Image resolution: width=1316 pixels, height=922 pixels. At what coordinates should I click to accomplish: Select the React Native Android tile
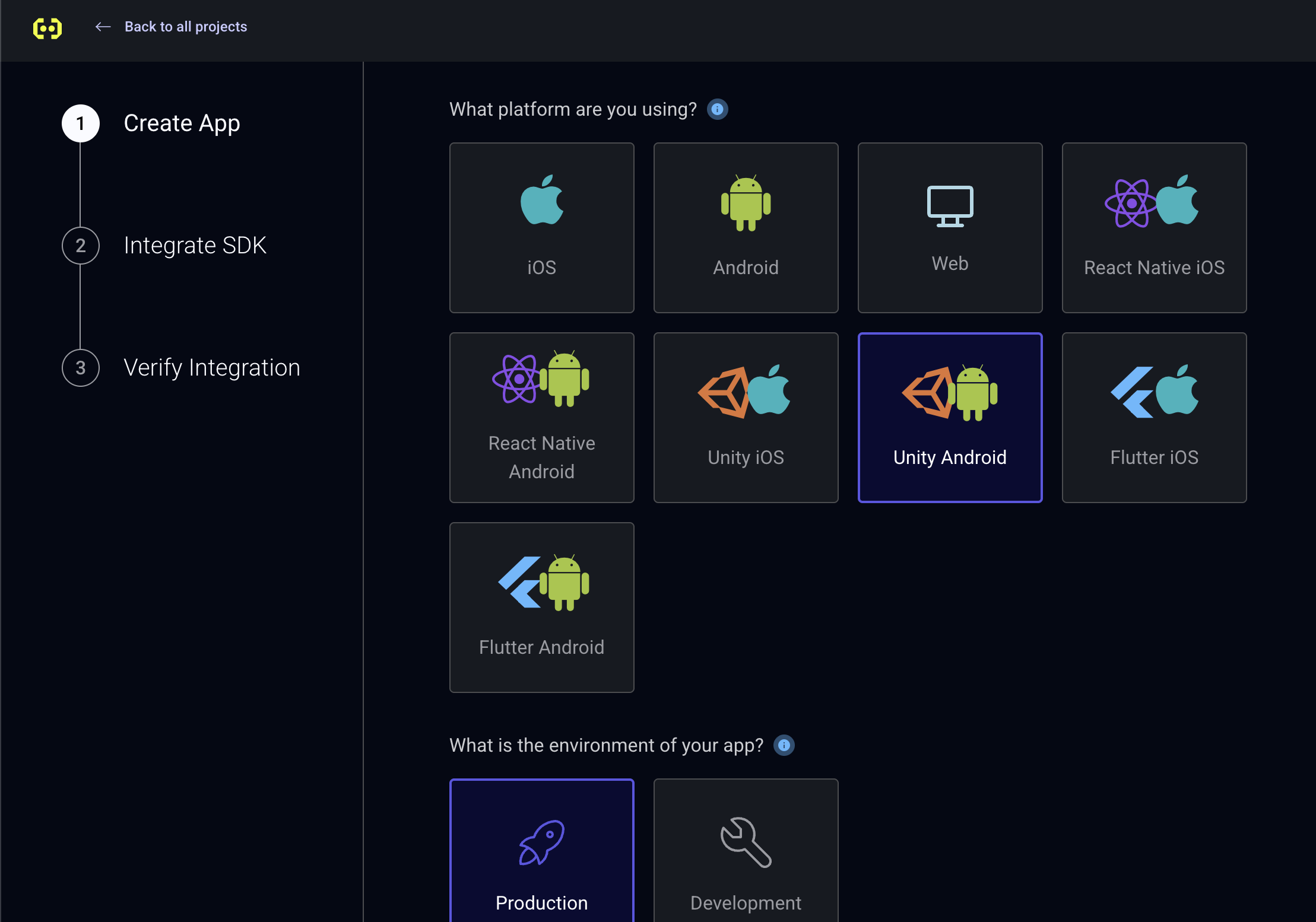pyautogui.click(x=541, y=418)
